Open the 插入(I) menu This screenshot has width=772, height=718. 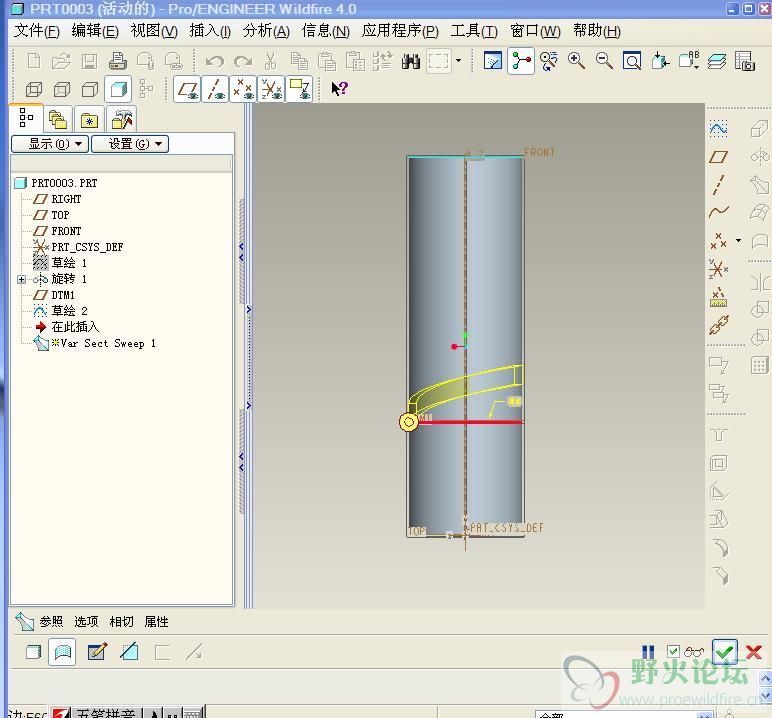[x=210, y=31]
